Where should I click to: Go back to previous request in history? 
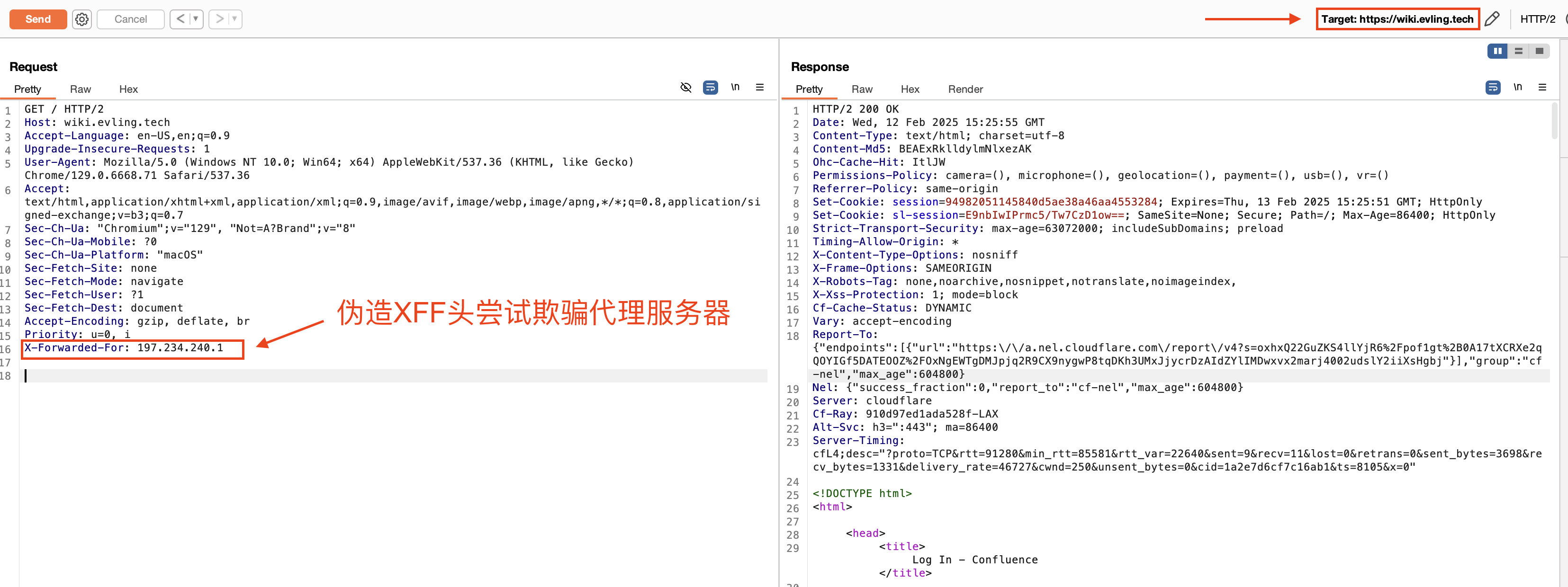[180, 19]
